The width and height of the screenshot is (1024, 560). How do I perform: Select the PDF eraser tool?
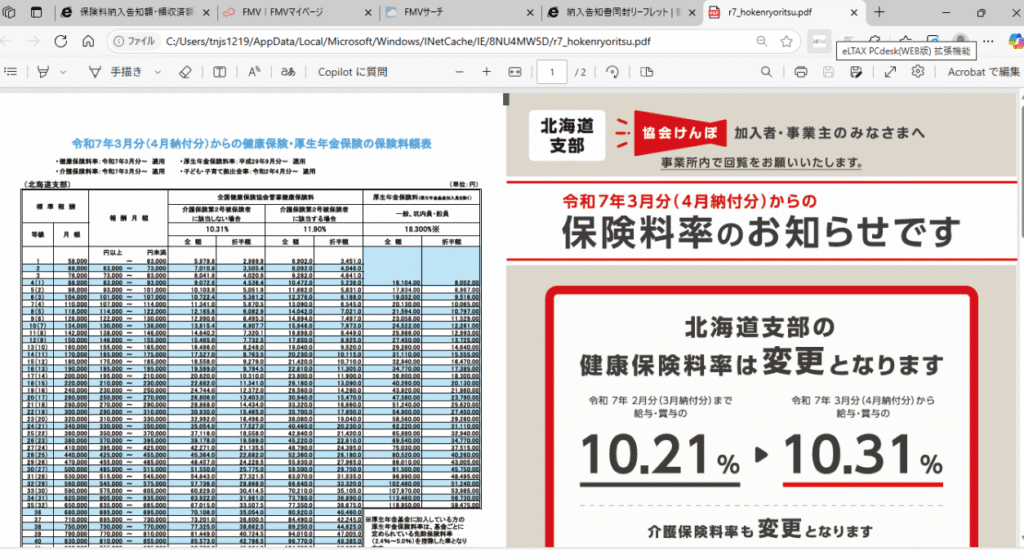[185, 72]
